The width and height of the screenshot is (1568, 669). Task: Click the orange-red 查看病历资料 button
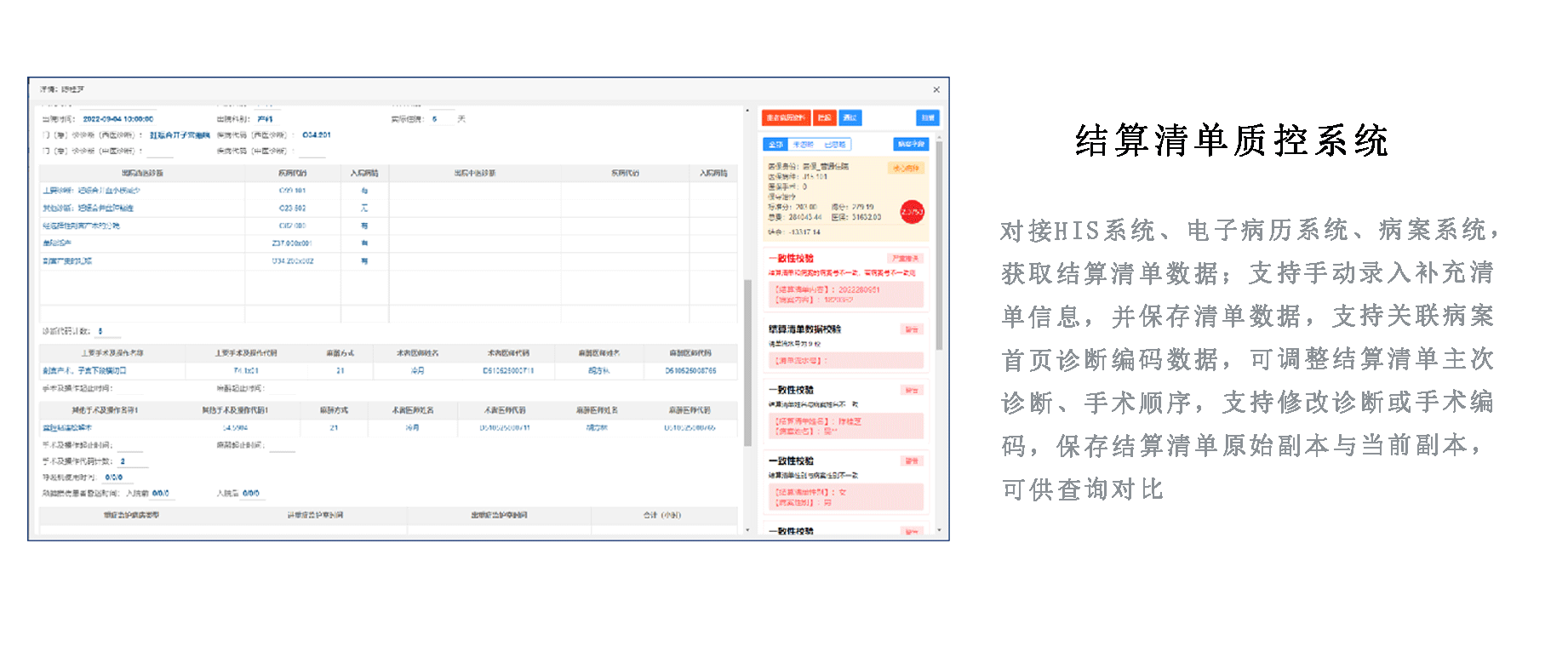tap(786, 117)
